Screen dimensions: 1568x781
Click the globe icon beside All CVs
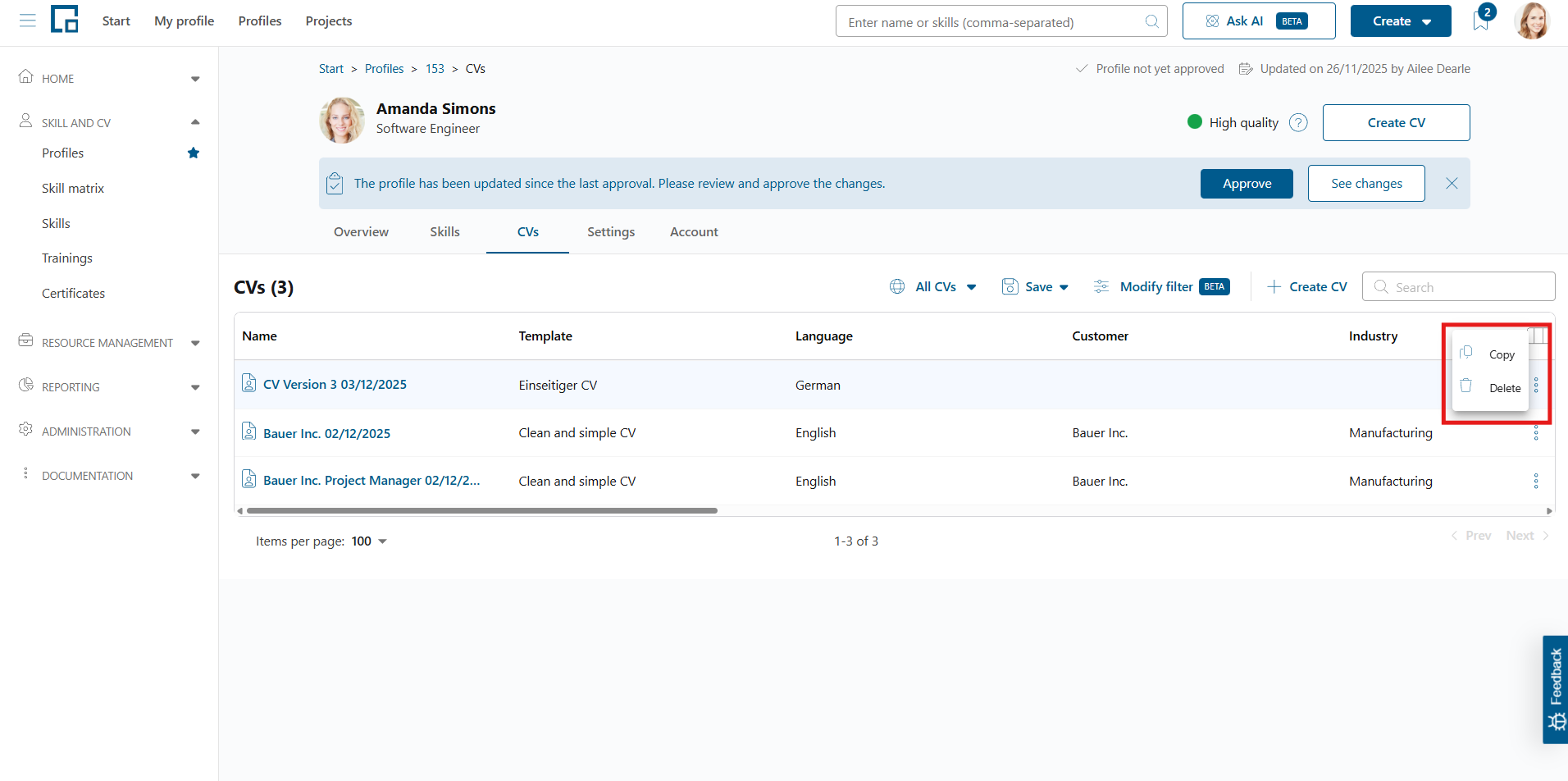(x=897, y=286)
